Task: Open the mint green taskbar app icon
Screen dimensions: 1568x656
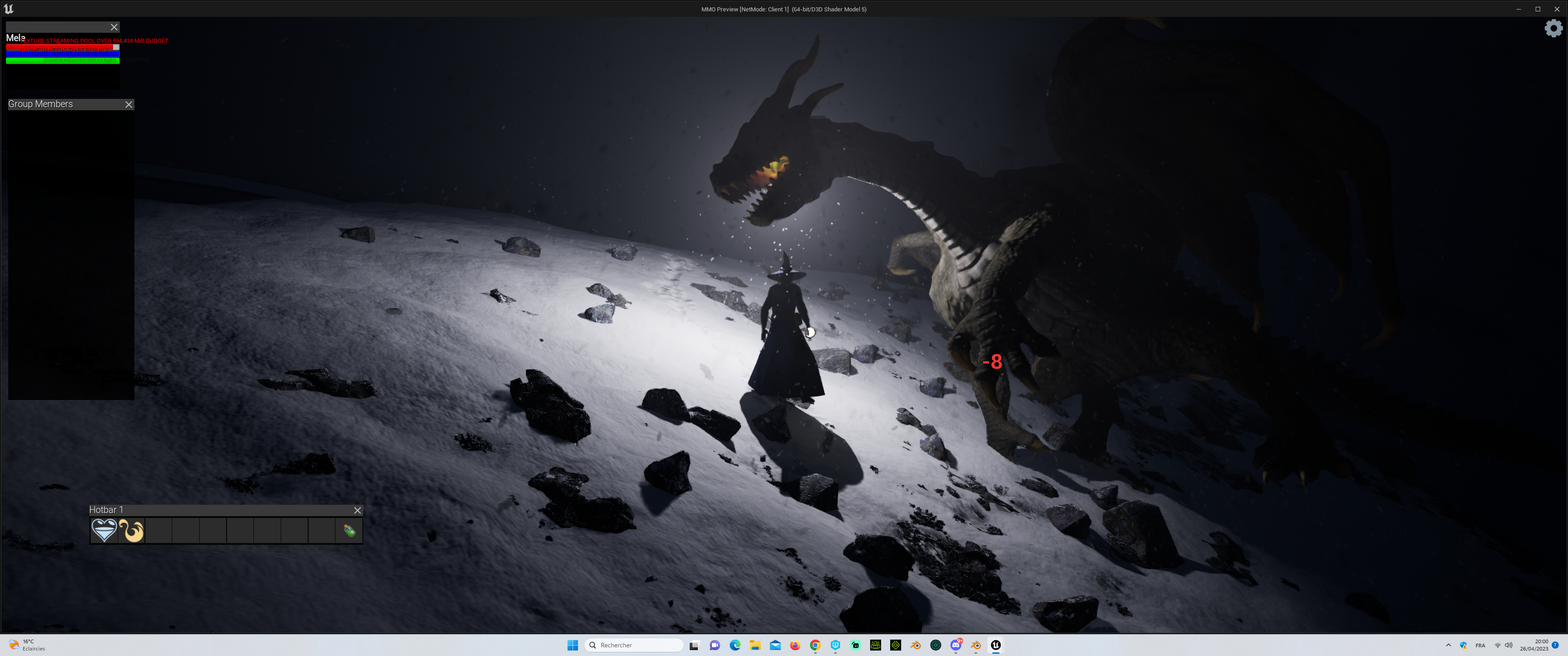Action: pos(855,645)
